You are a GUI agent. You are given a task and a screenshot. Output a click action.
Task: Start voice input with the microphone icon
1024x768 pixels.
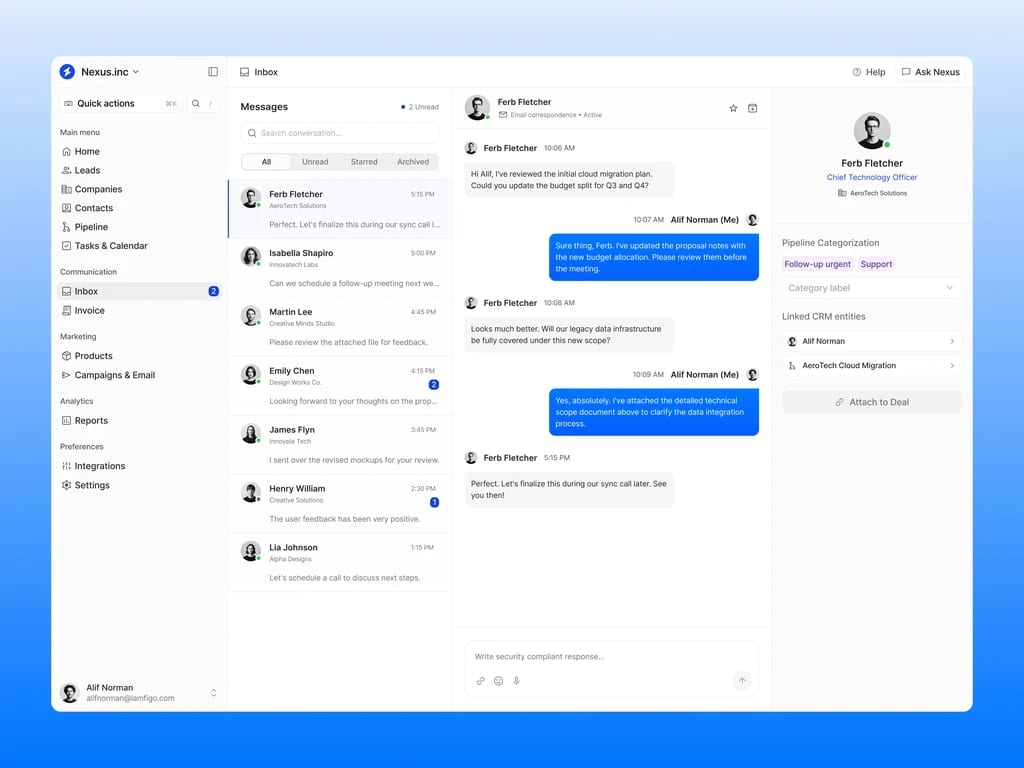[x=517, y=680]
